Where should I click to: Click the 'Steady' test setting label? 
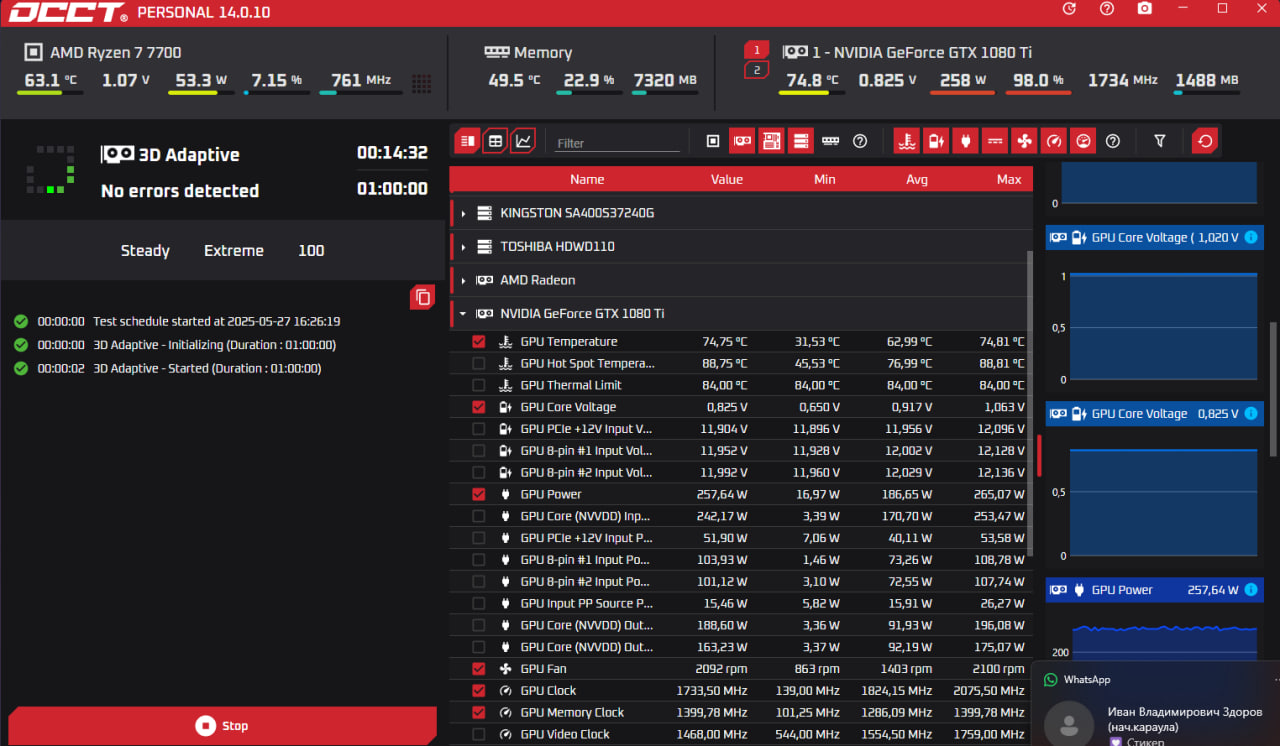pyautogui.click(x=145, y=251)
